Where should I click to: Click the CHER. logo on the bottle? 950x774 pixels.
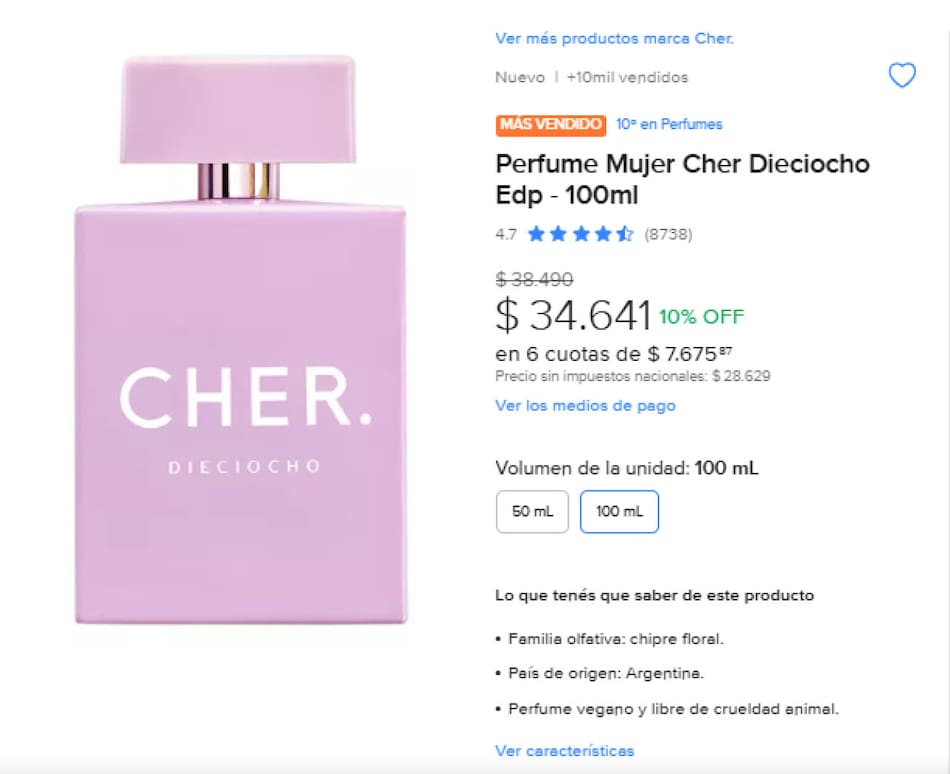[x=246, y=397]
